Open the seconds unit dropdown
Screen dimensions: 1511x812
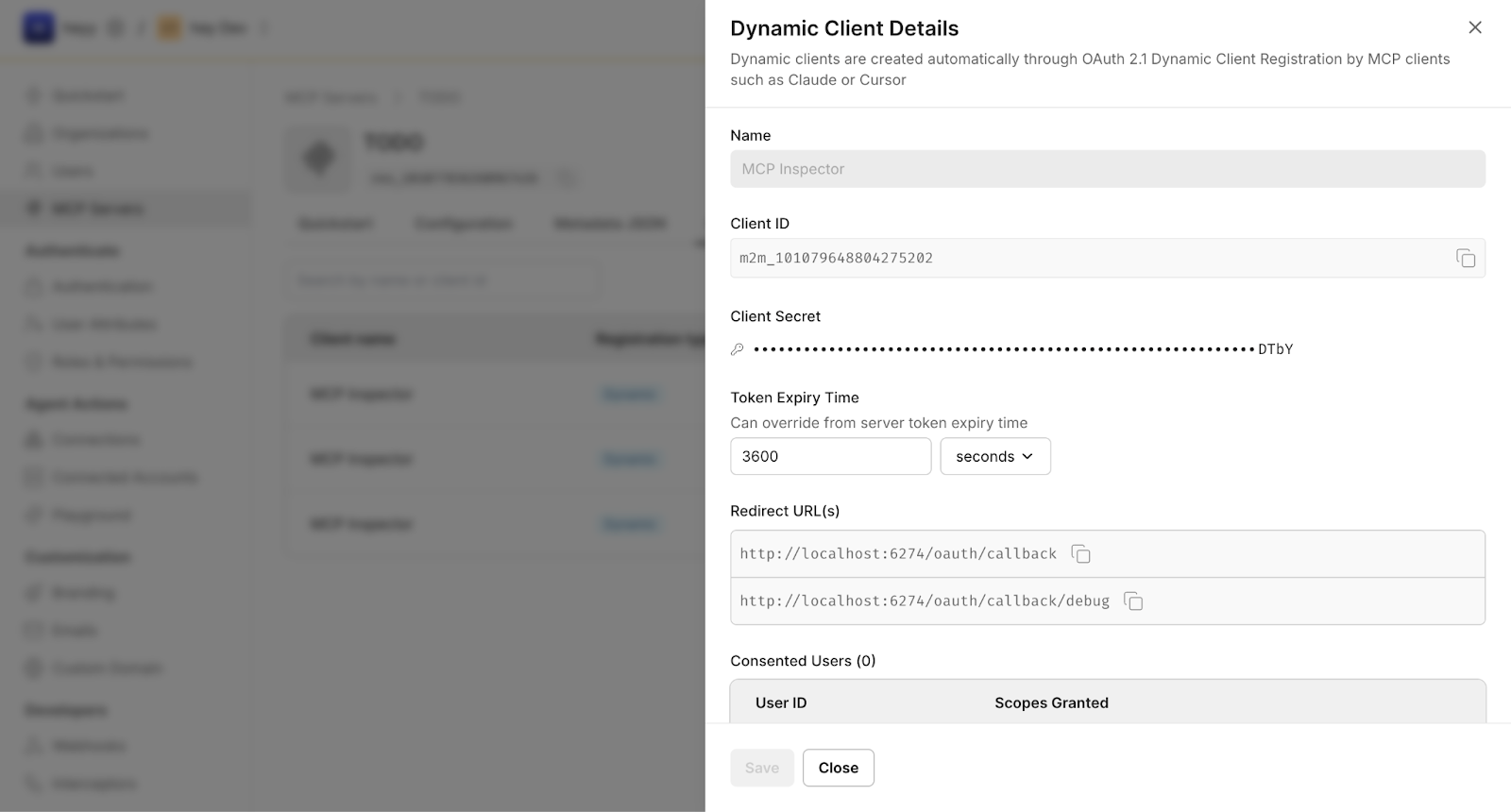tap(995, 456)
